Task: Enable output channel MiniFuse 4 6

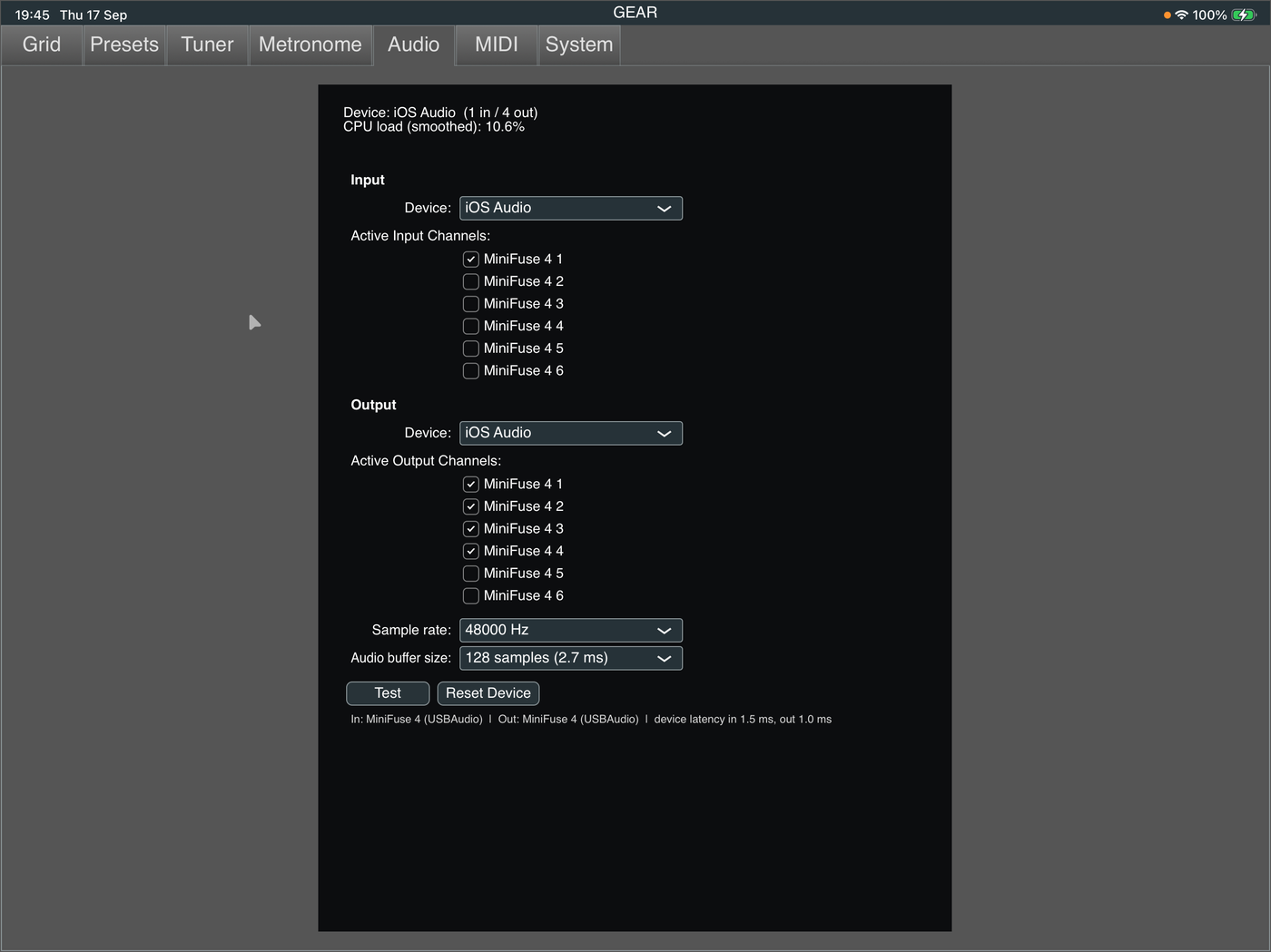Action: (x=471, y=596)
